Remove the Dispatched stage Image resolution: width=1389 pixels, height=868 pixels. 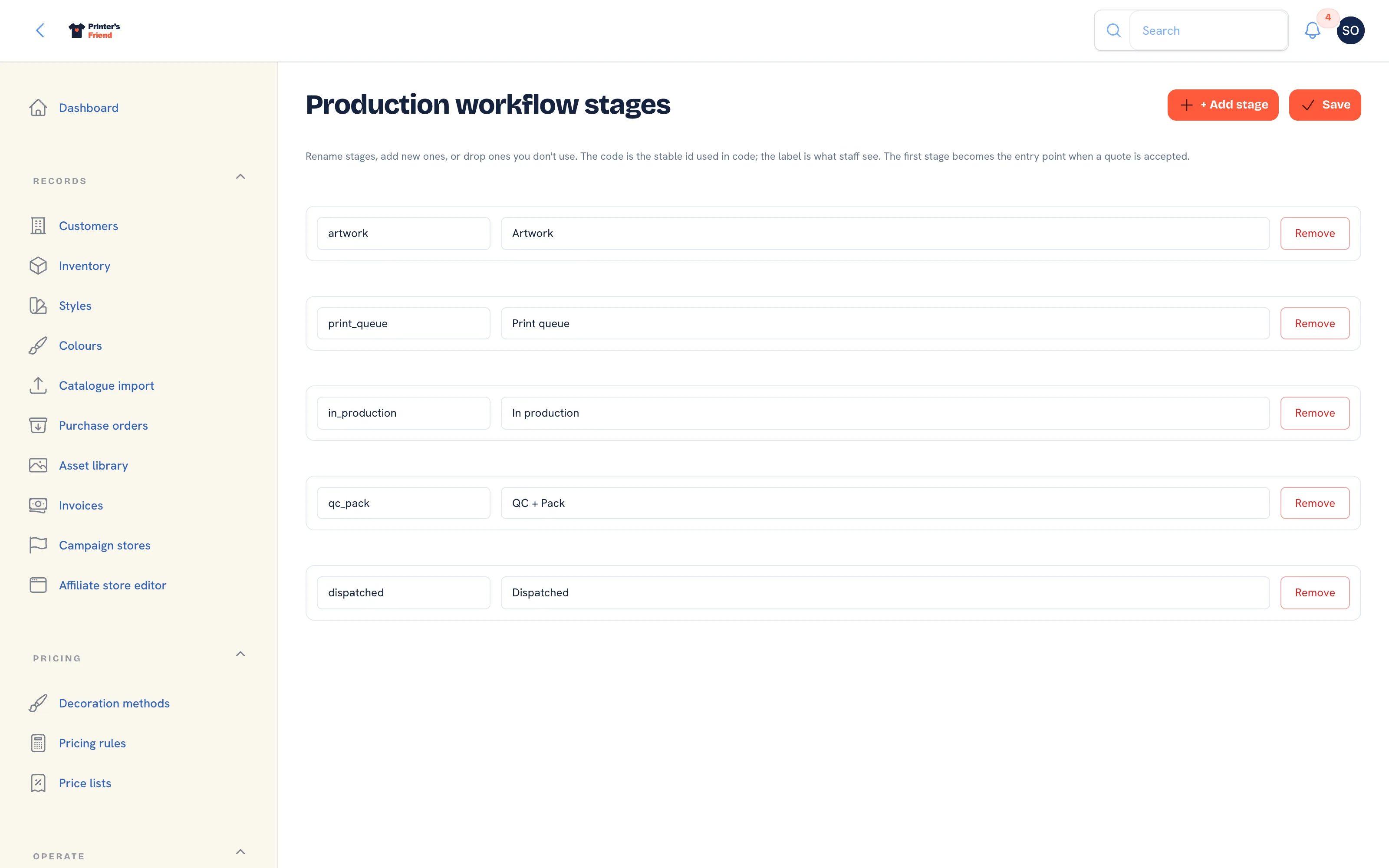(x=1314, y=593)
